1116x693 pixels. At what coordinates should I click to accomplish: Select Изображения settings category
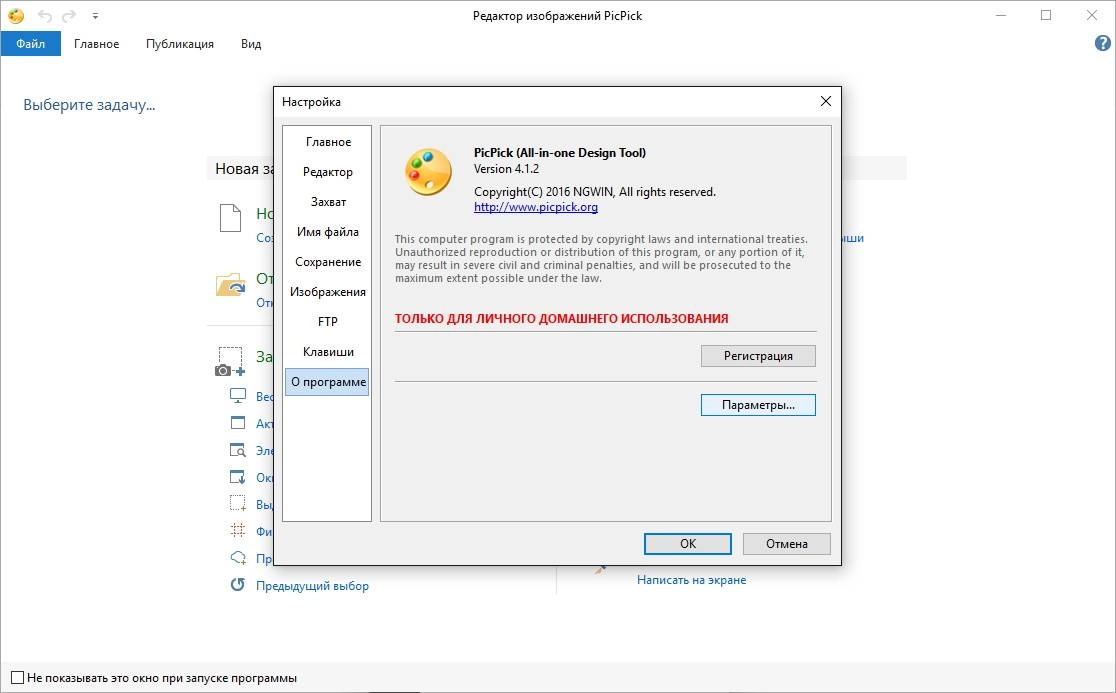(327, 292)
